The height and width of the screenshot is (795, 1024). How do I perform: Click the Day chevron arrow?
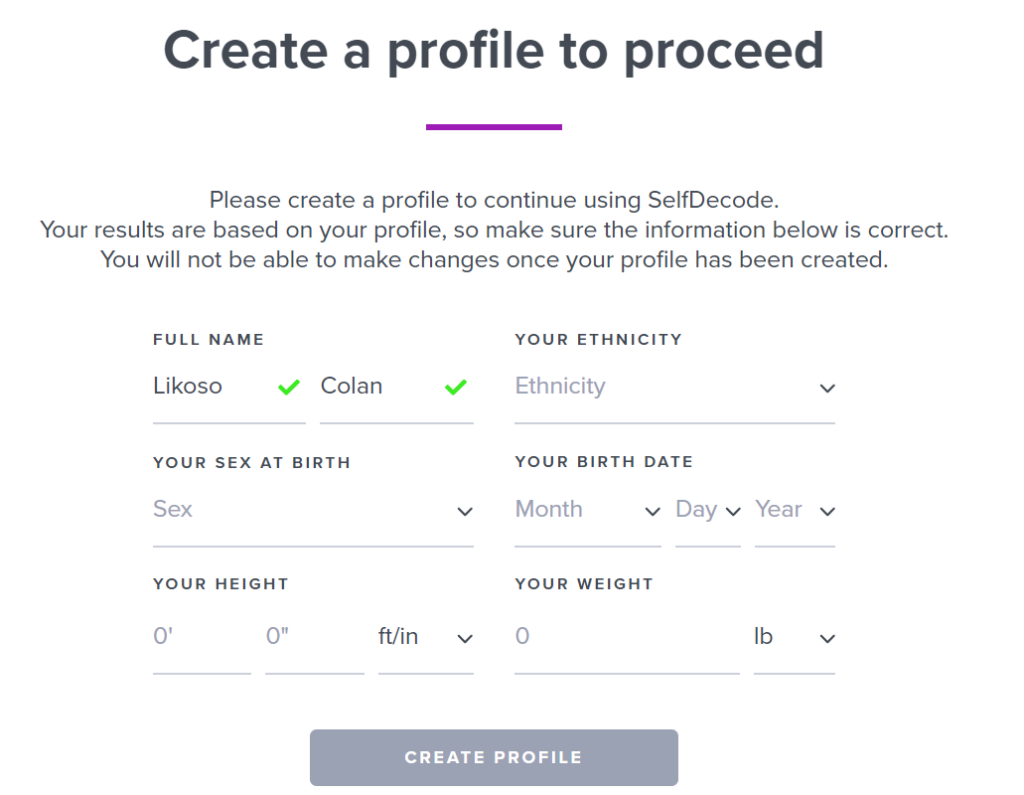coord(733,511)
